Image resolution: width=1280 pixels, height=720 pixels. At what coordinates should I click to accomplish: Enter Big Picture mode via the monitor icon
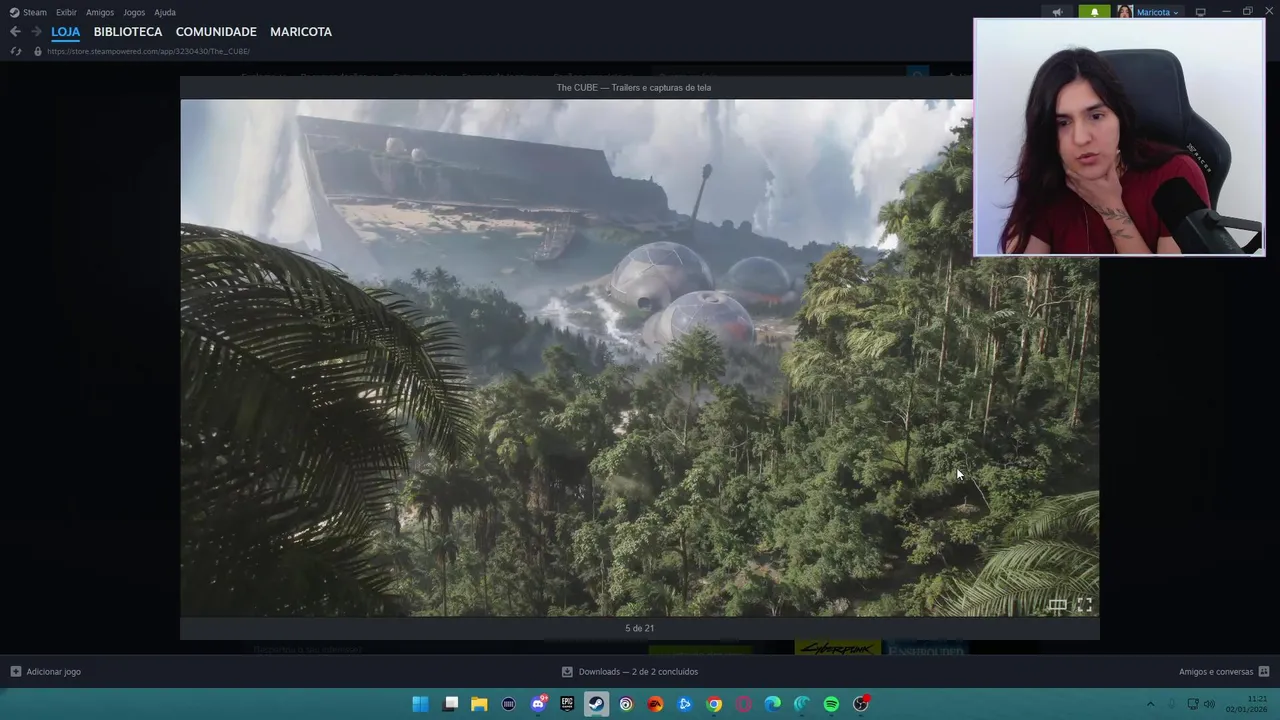1201,12
